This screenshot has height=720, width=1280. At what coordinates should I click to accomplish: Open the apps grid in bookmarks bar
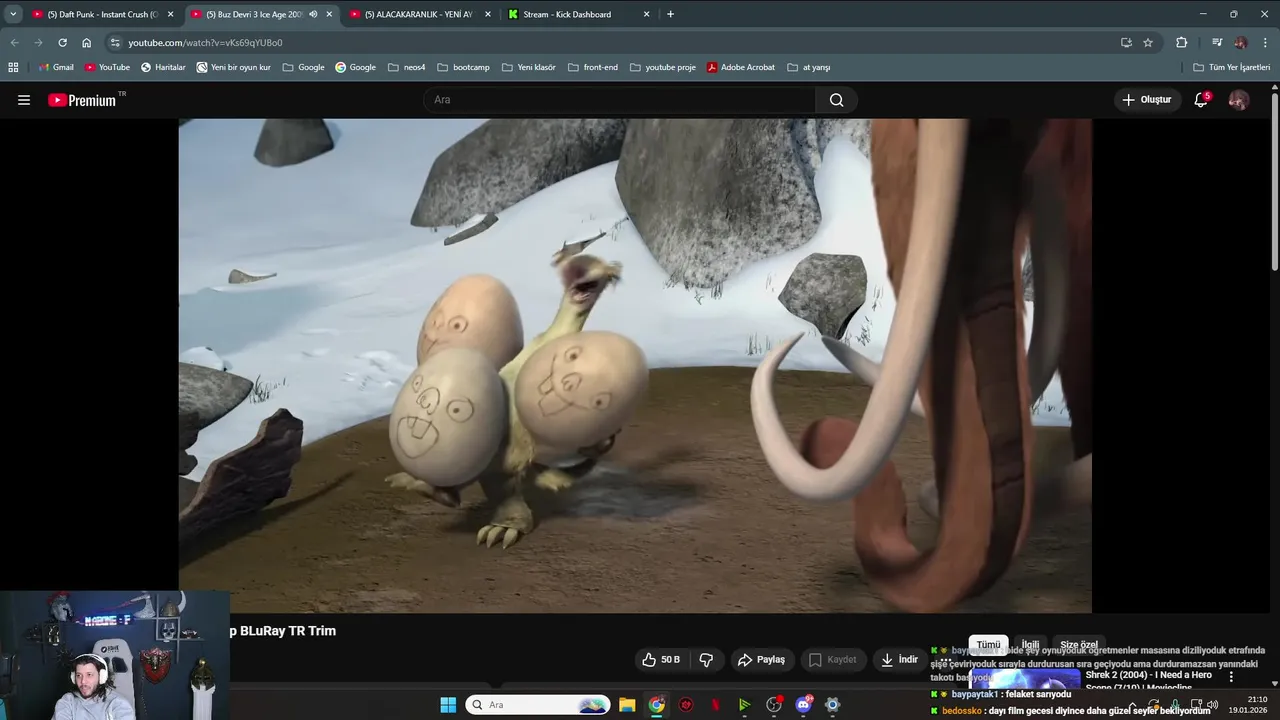pos(13,67)
